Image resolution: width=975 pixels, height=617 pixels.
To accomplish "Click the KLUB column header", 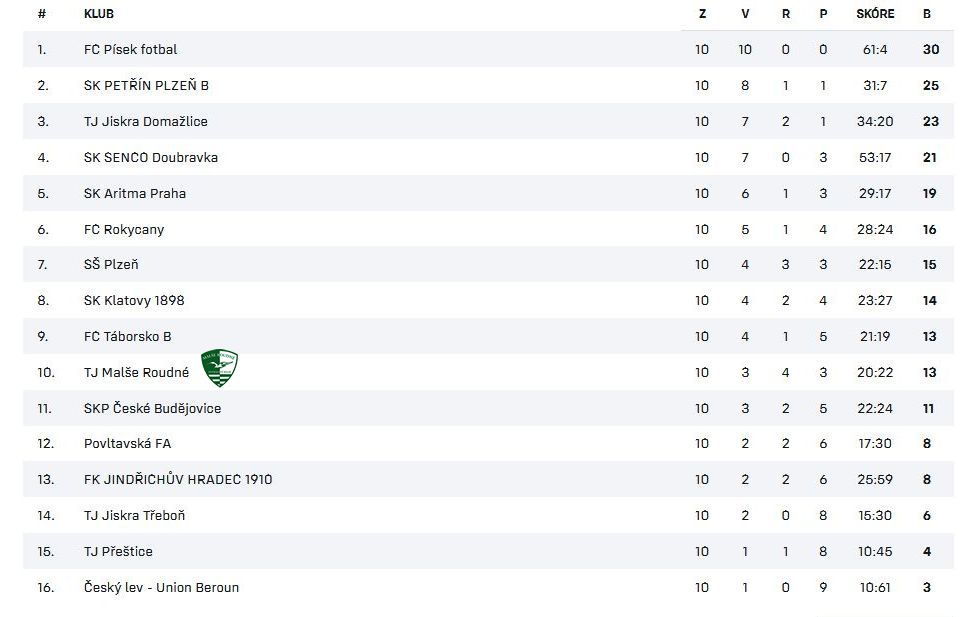I will coord(98,14).
